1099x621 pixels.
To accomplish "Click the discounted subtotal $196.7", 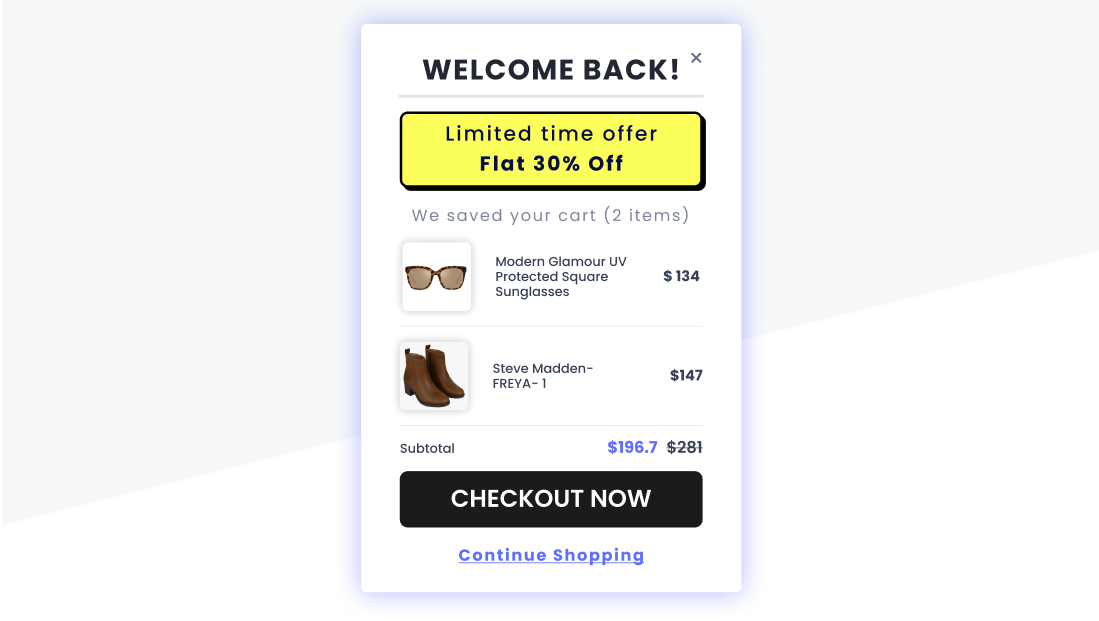I will 632,447.
